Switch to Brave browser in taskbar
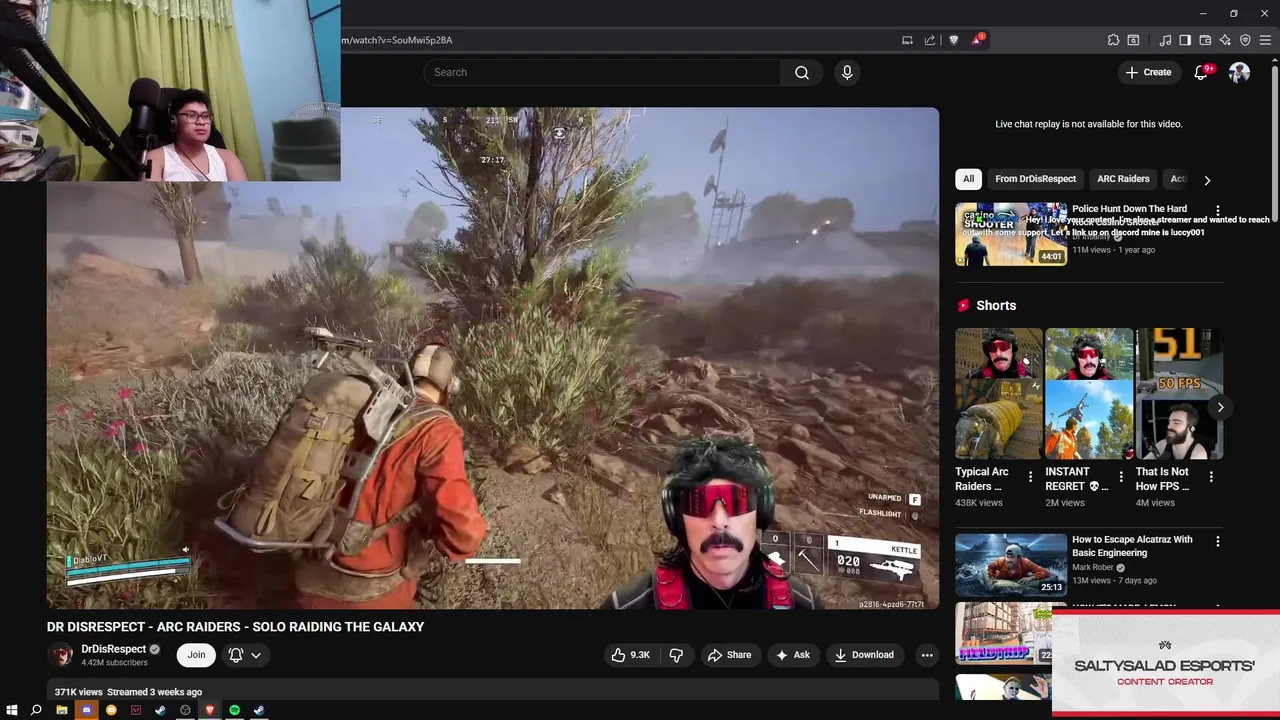This screenshot has width=1280, height=720. (210, 710)
